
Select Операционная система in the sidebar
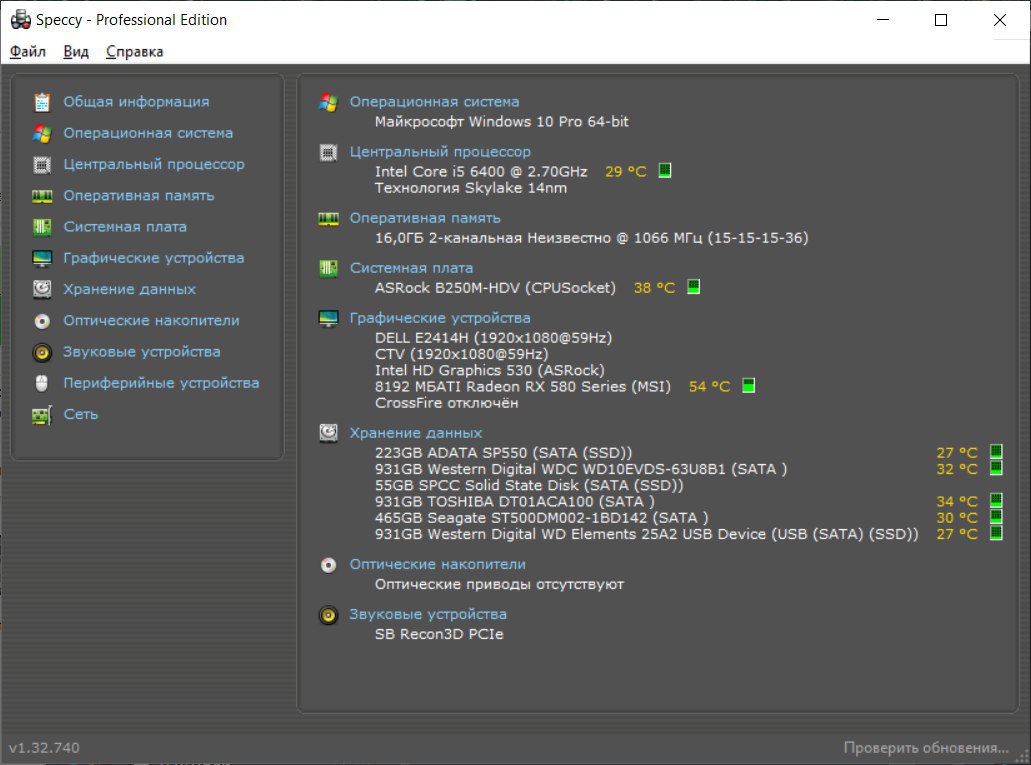(148, 133)
